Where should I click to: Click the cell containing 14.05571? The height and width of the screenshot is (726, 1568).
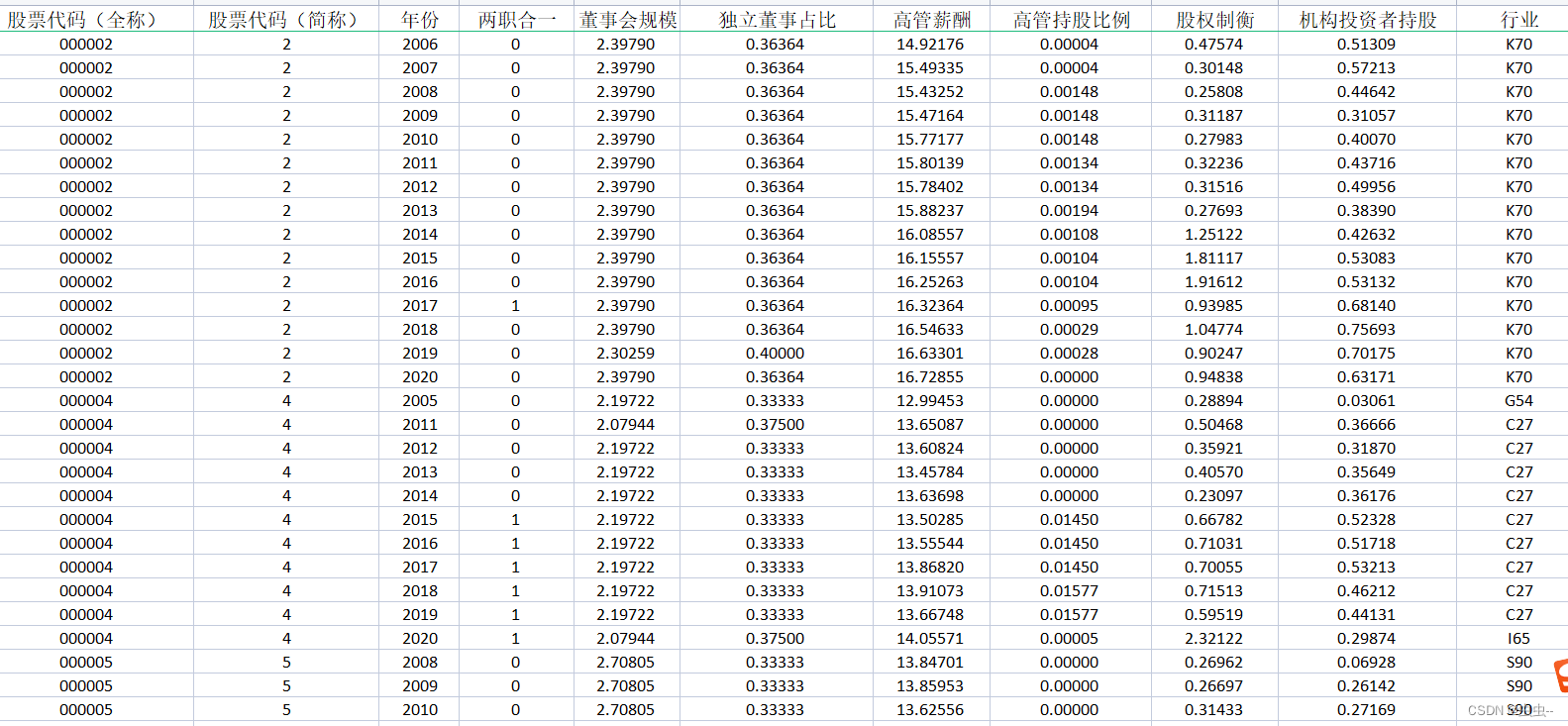click(x=931, y=639)
